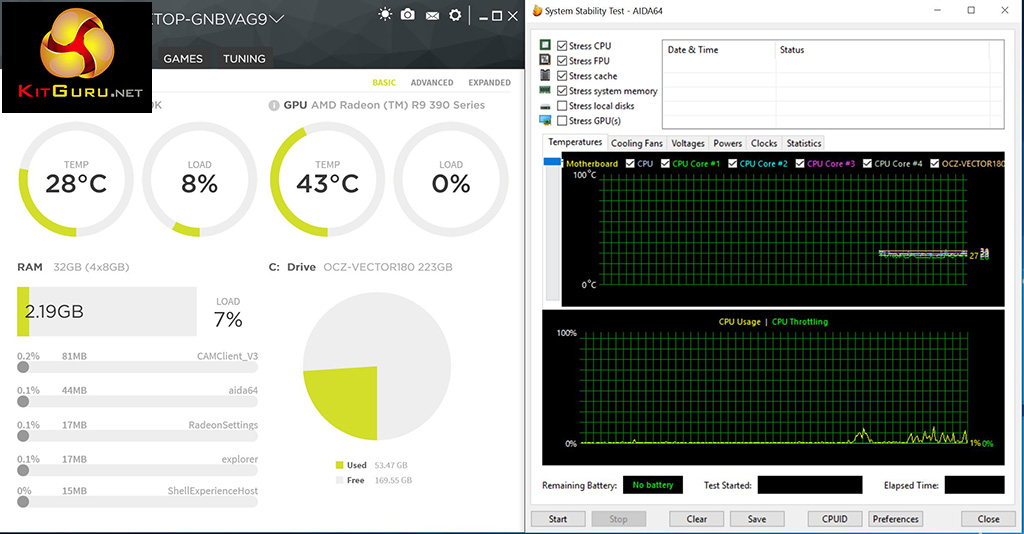Uncheck Stress cache checkbox
Image resolution: width=1024 pixels, height=534 pixels.
tap(562, 76)
